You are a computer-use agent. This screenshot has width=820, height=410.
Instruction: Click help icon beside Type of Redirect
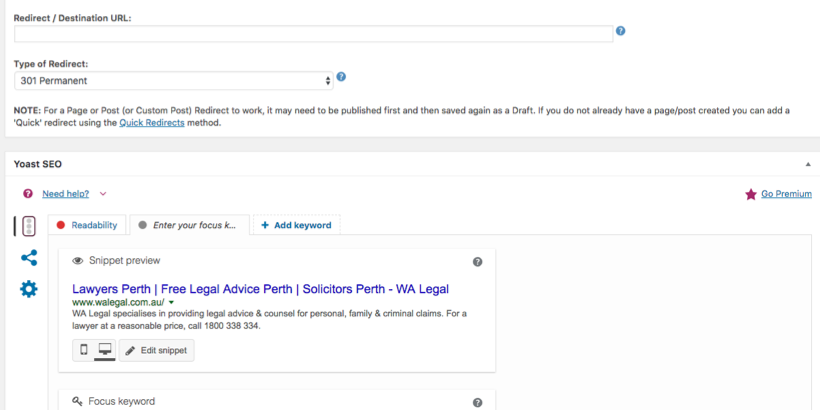click(341, 77)
